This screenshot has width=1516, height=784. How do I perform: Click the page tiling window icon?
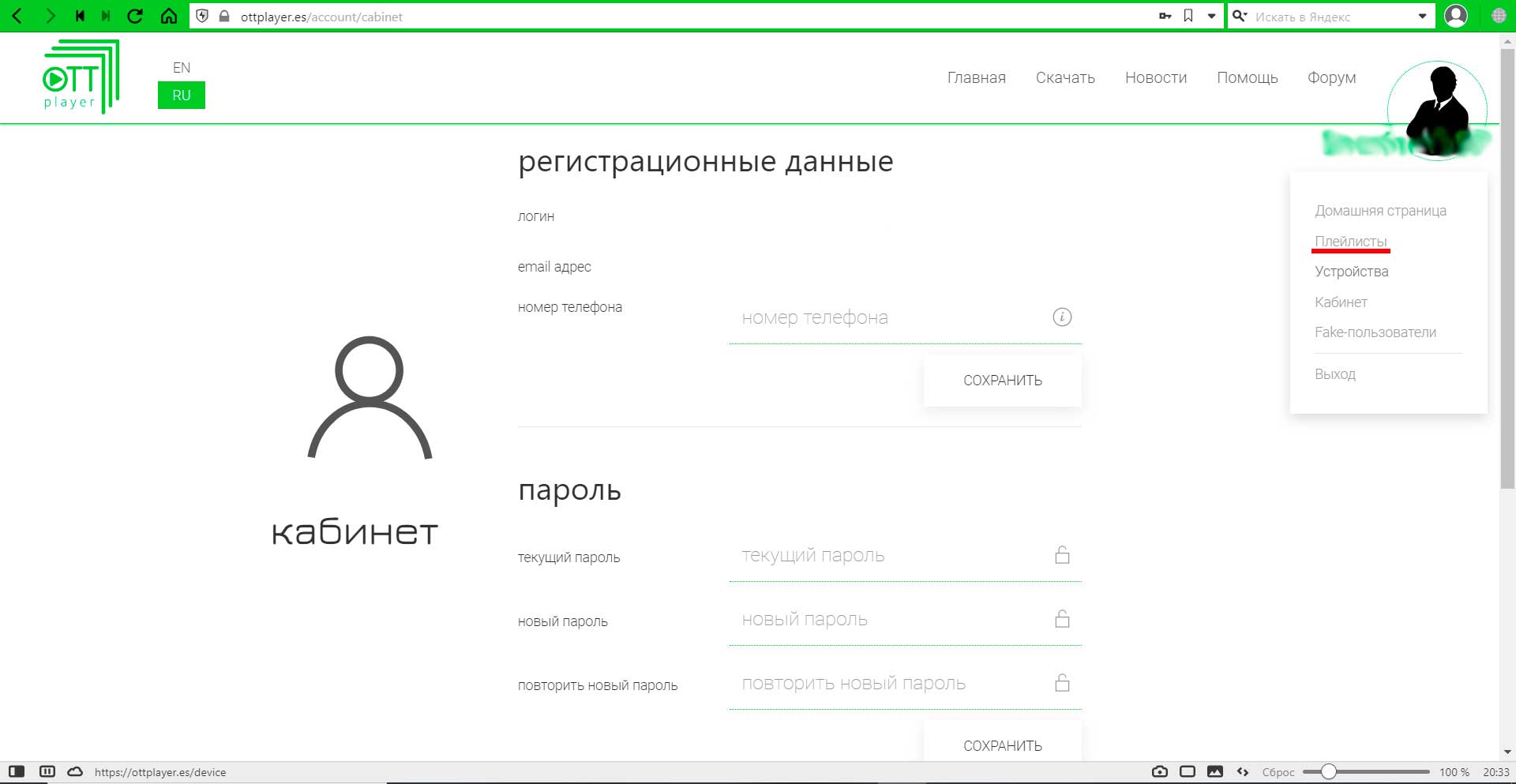[x=1188, y=771]
